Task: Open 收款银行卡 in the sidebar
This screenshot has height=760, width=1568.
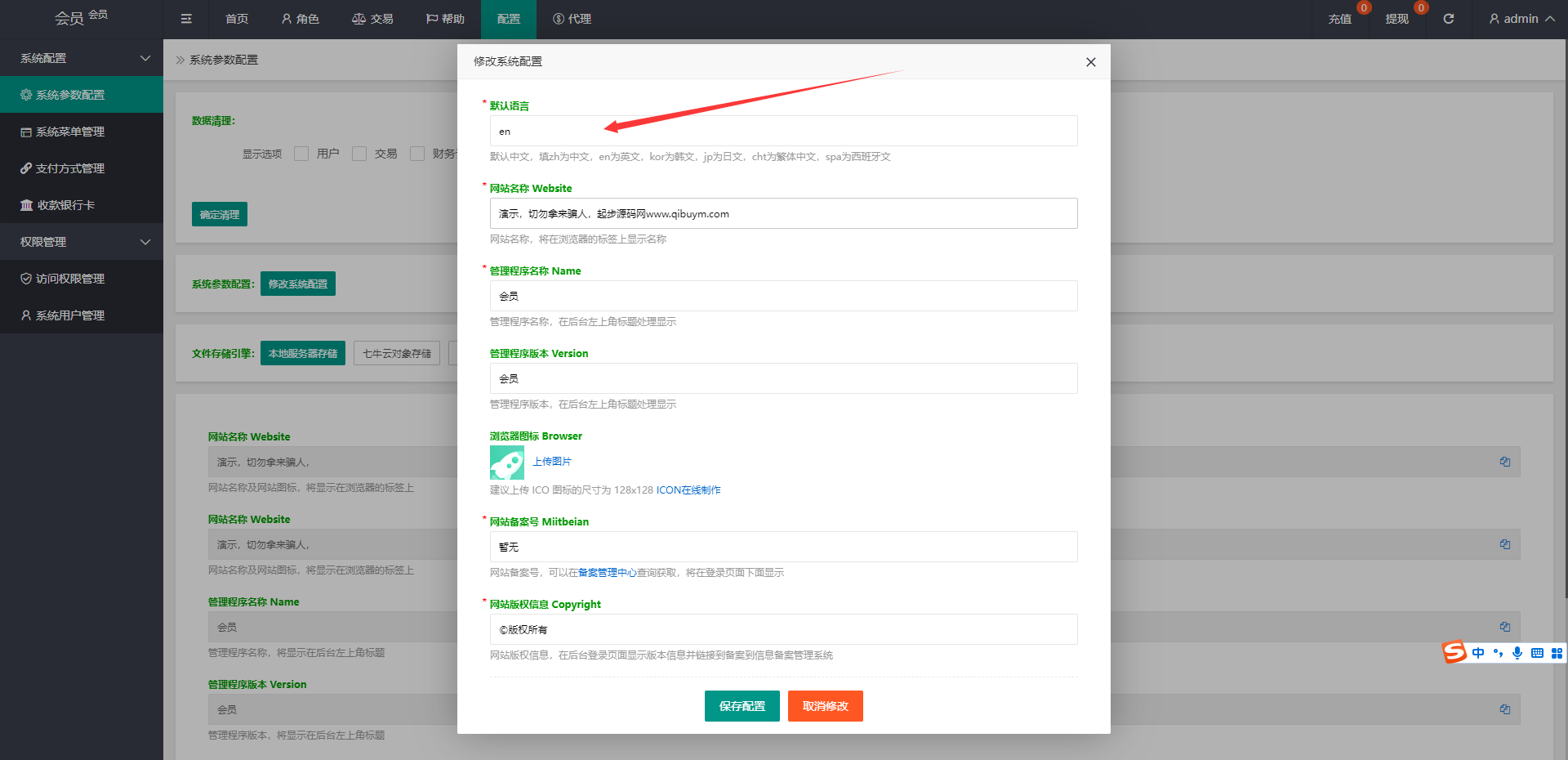Action: point(82,205)
